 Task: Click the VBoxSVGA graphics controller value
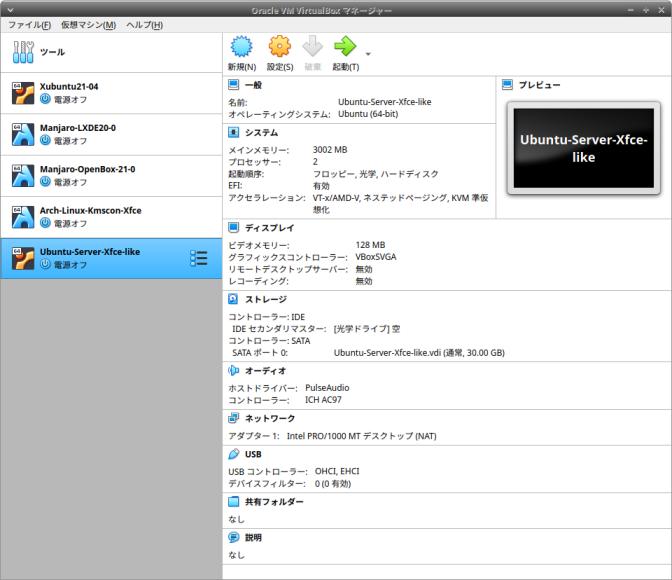tap(375, 257)
